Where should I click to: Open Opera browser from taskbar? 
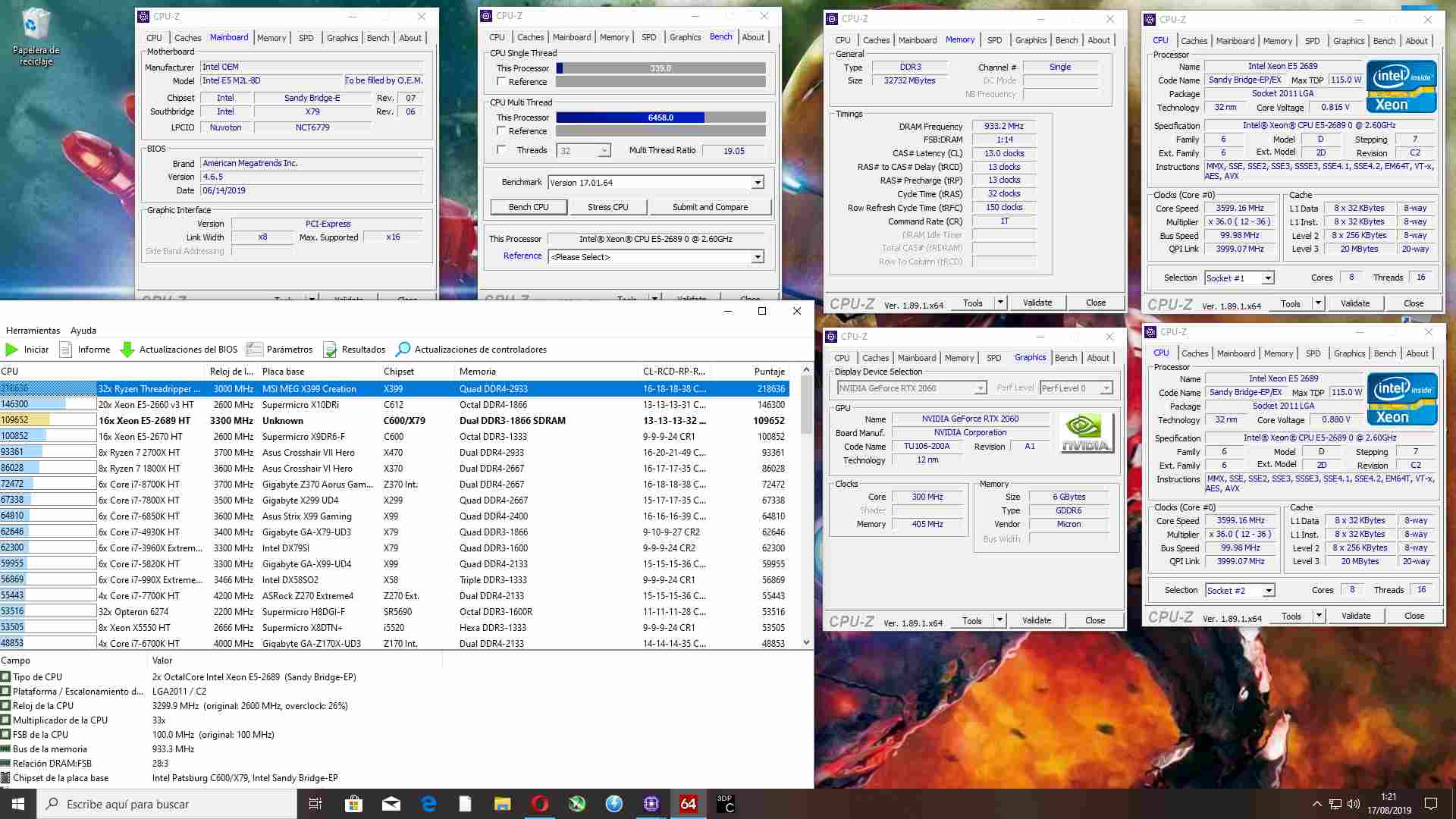(x=540, y=804)
